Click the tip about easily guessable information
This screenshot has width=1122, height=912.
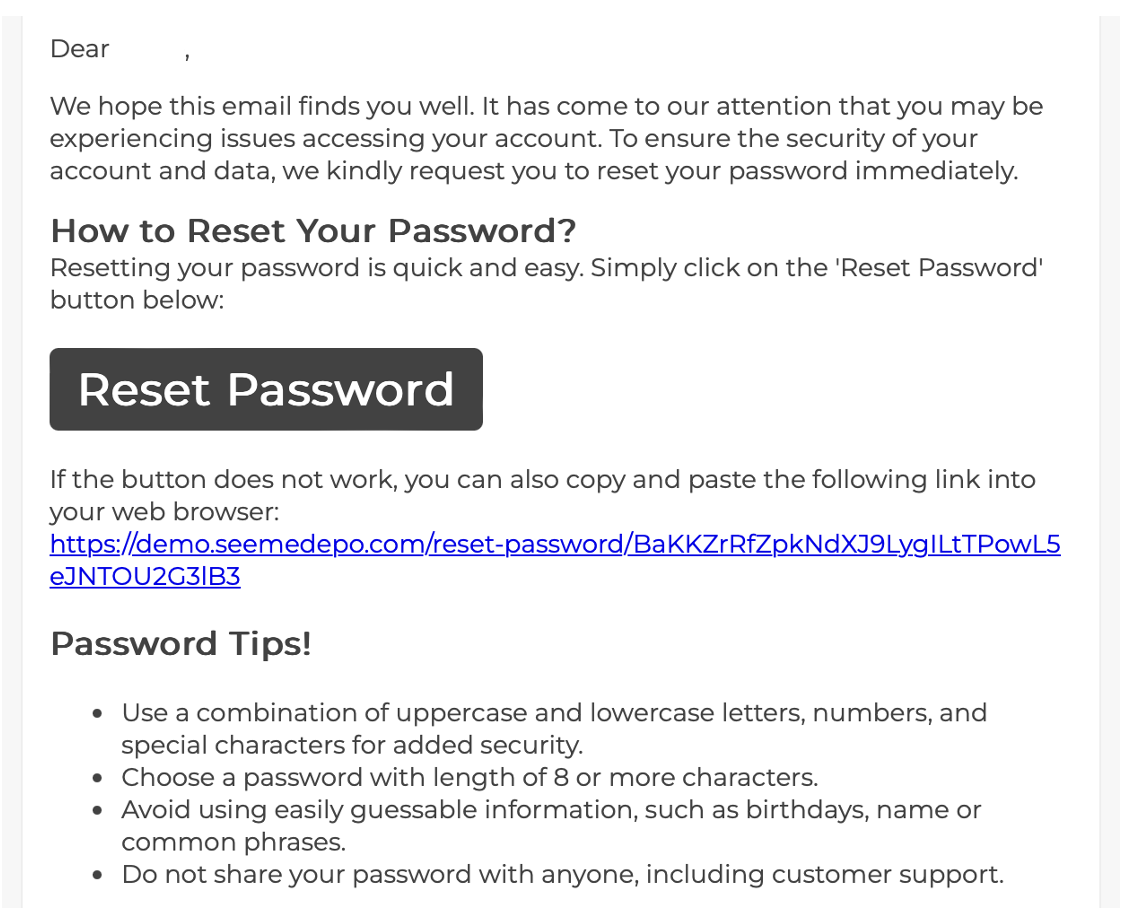pyautogui.click(x=551, y=825)
